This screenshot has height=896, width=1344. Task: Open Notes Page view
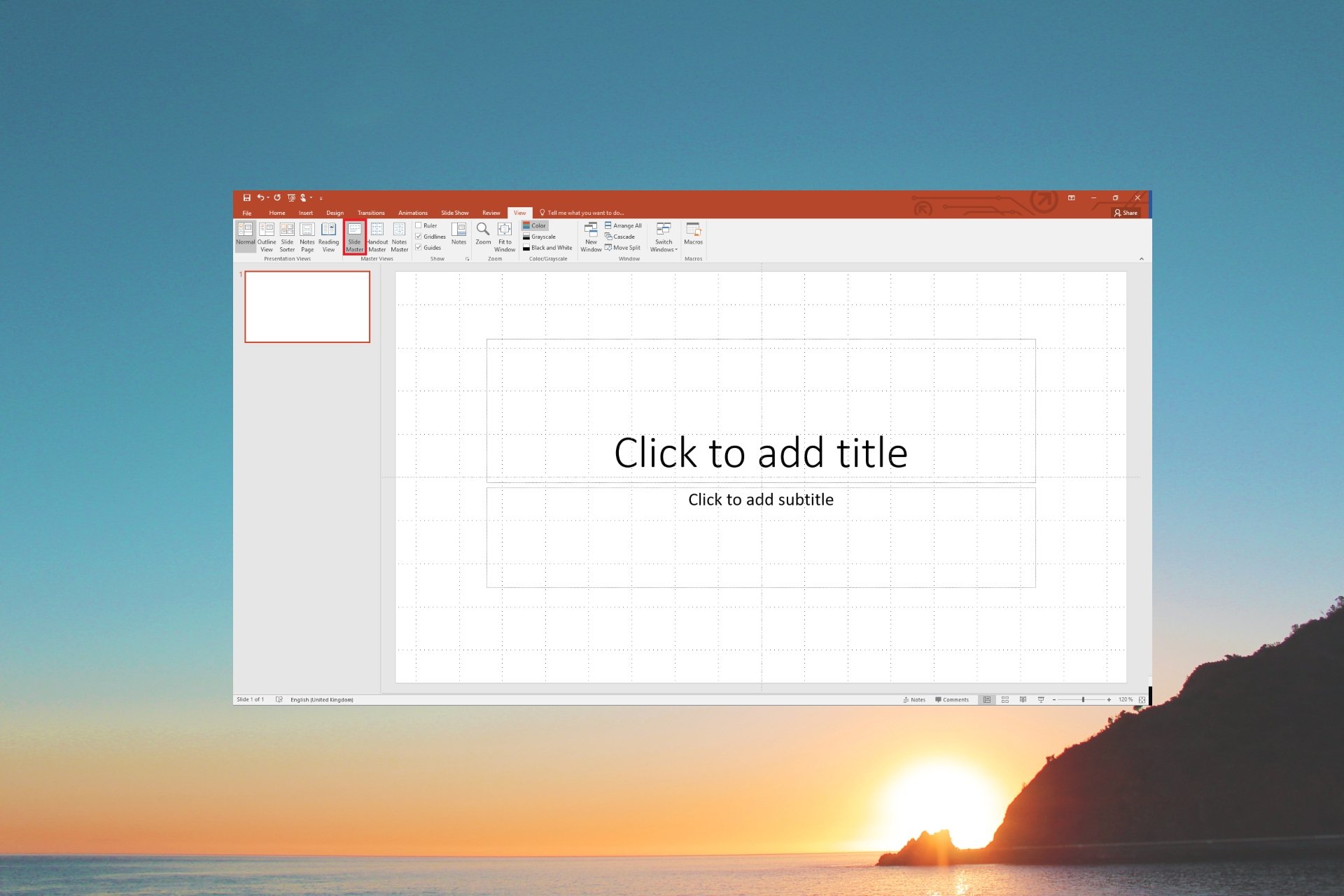(307, 237)
